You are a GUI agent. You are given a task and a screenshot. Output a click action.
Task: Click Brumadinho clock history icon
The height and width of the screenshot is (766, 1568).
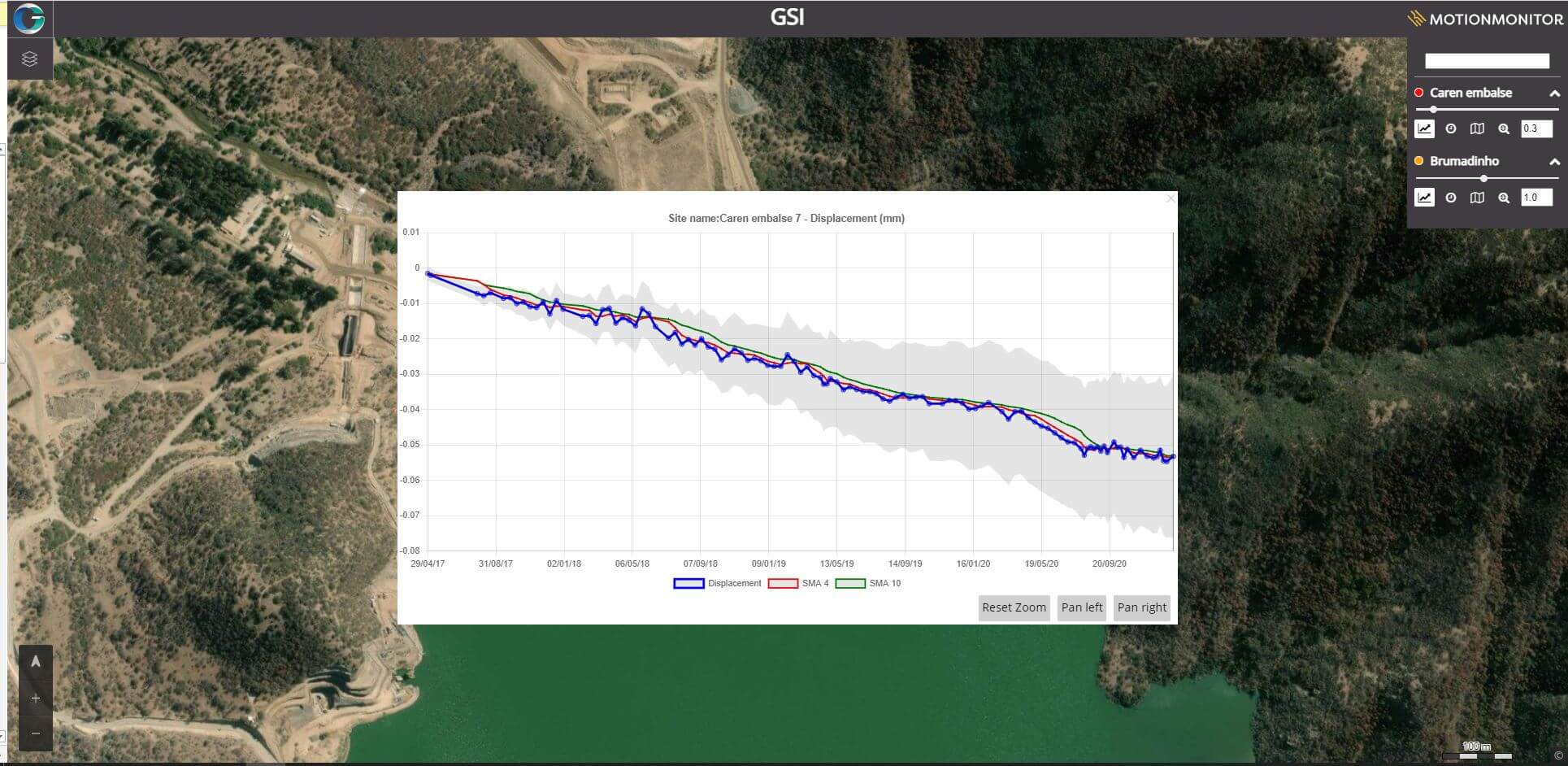point(1451,198)
